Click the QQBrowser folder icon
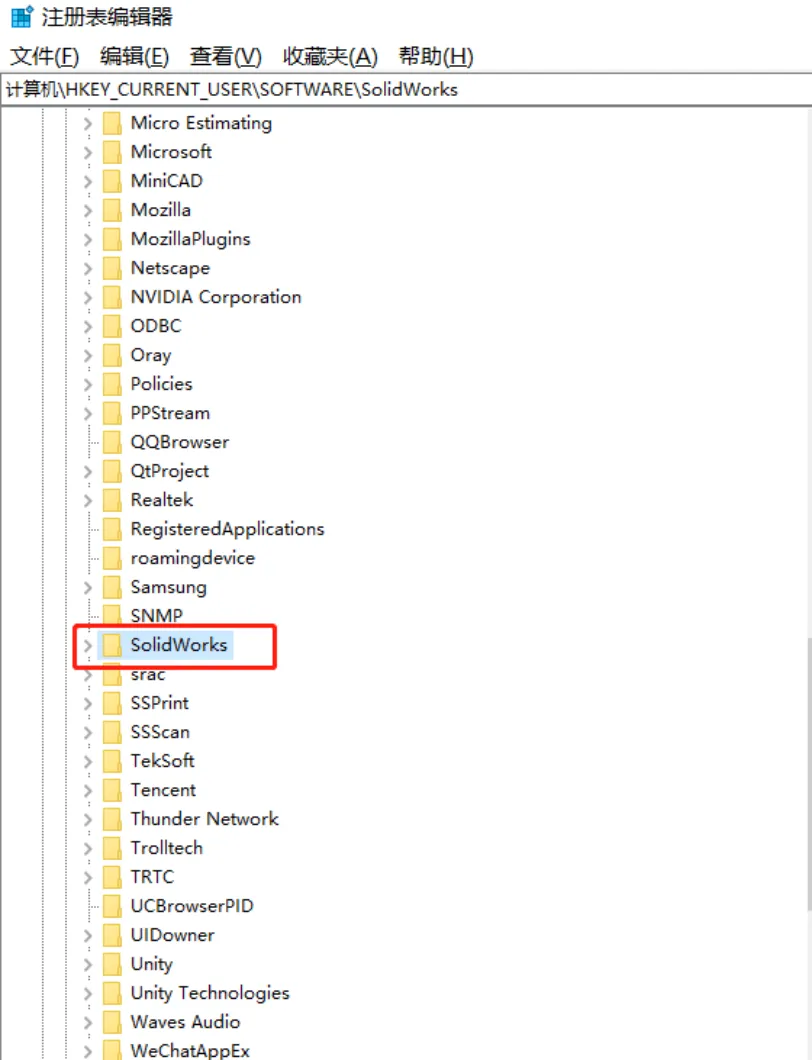 tap(112, 442)
